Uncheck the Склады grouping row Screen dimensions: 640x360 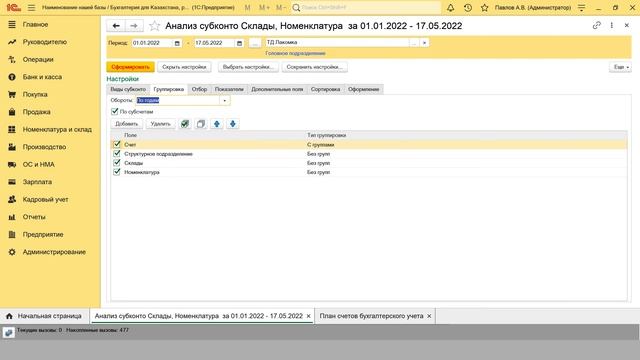pos(117,162)
